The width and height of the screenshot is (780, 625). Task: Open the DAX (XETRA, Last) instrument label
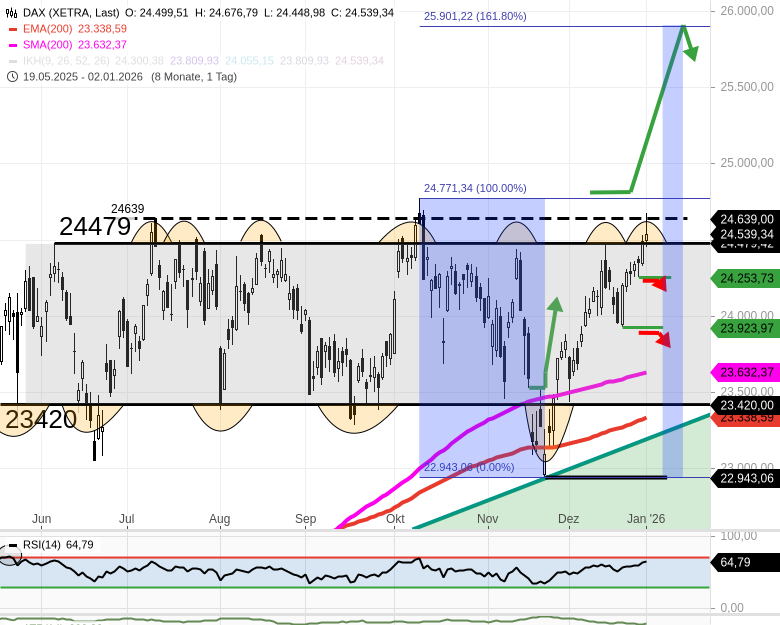[72, 13]
